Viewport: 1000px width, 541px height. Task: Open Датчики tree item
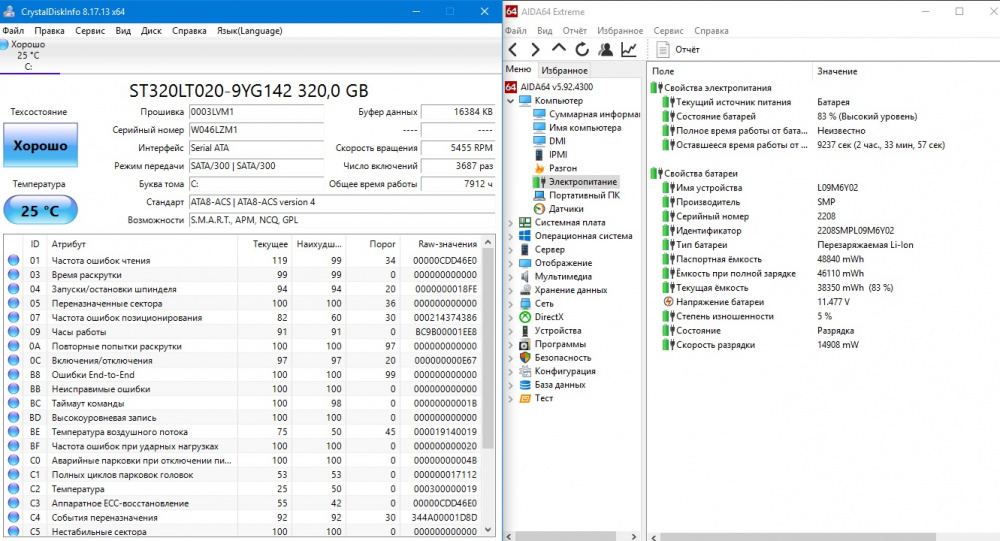[x=566, y=209]
